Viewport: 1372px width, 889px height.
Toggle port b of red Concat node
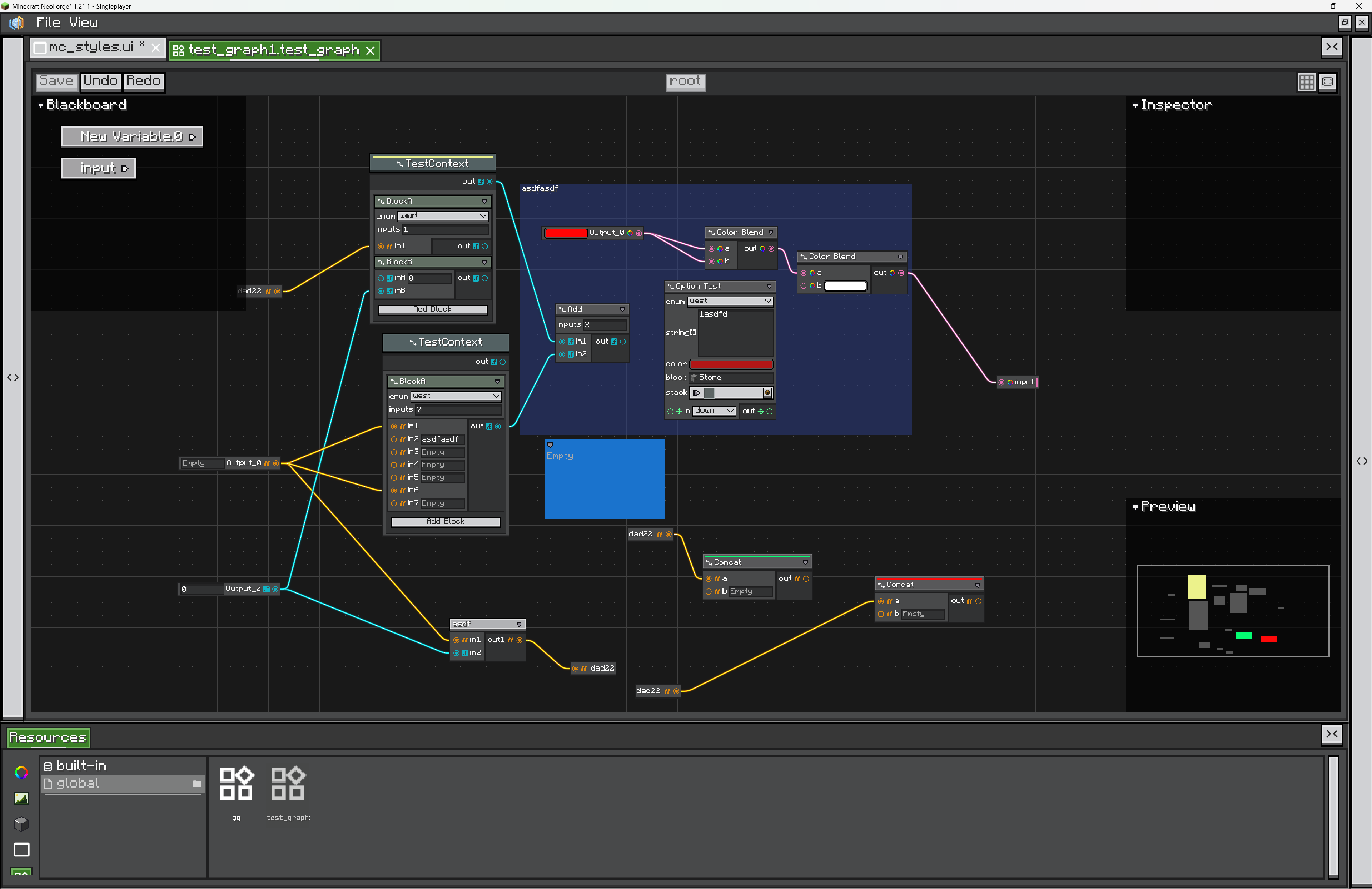click(x=881, y=614)
